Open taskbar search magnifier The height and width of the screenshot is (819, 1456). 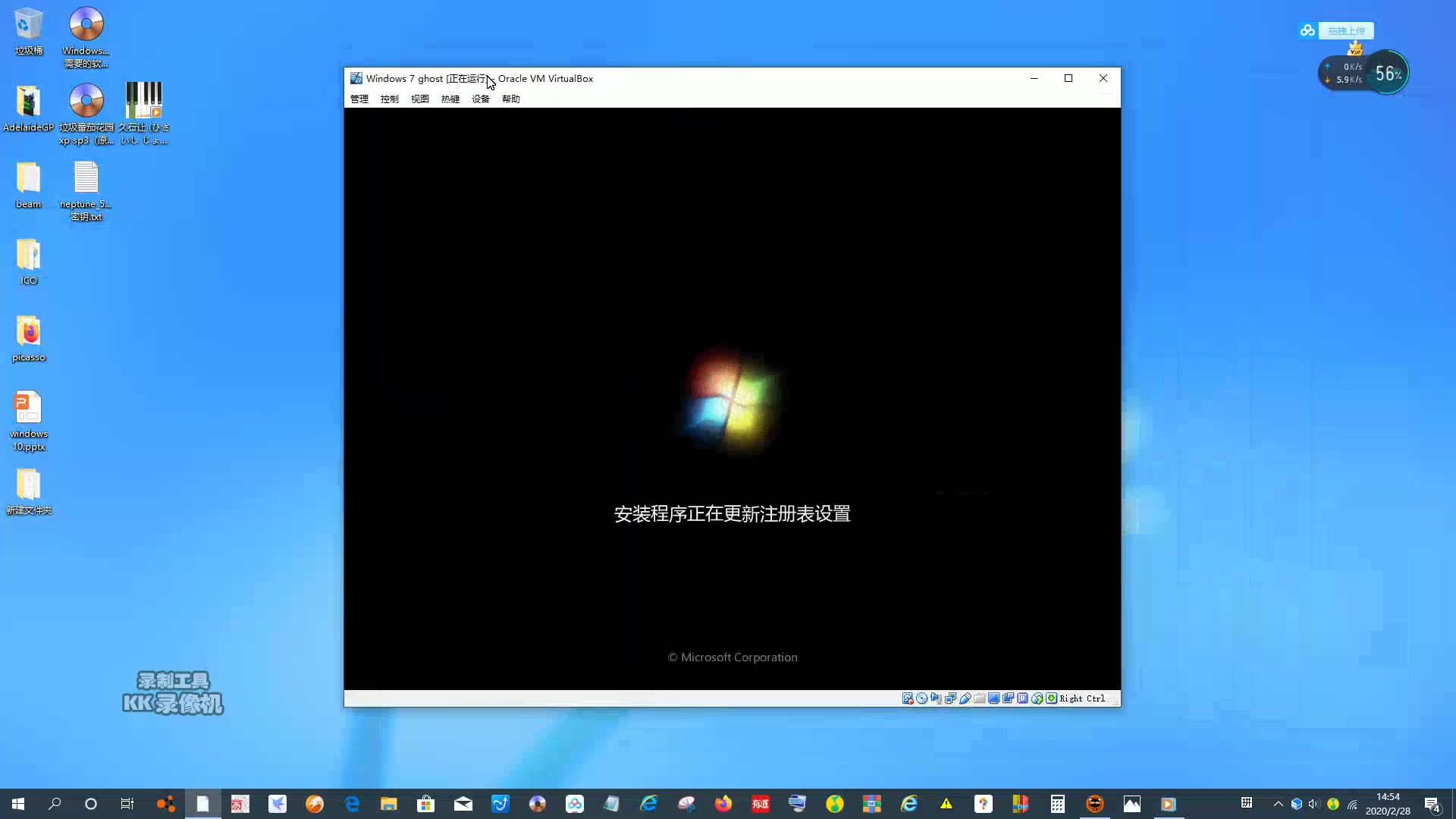pos(55,804)
